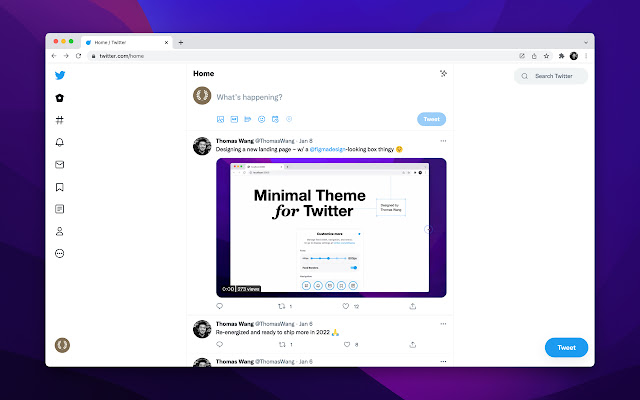Screen dimensions: 640x400
Task: Reply to the landing page tweet
Action: pos(220,306)
